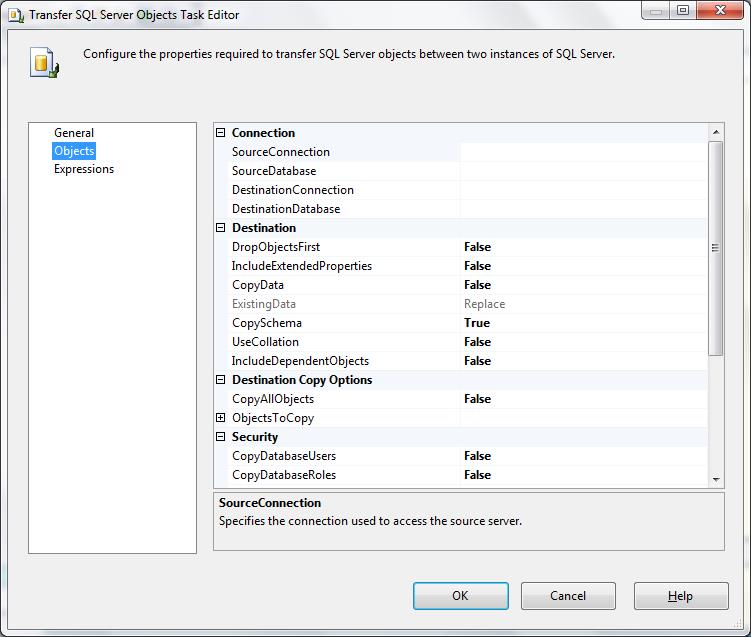Open the General page

74,133
